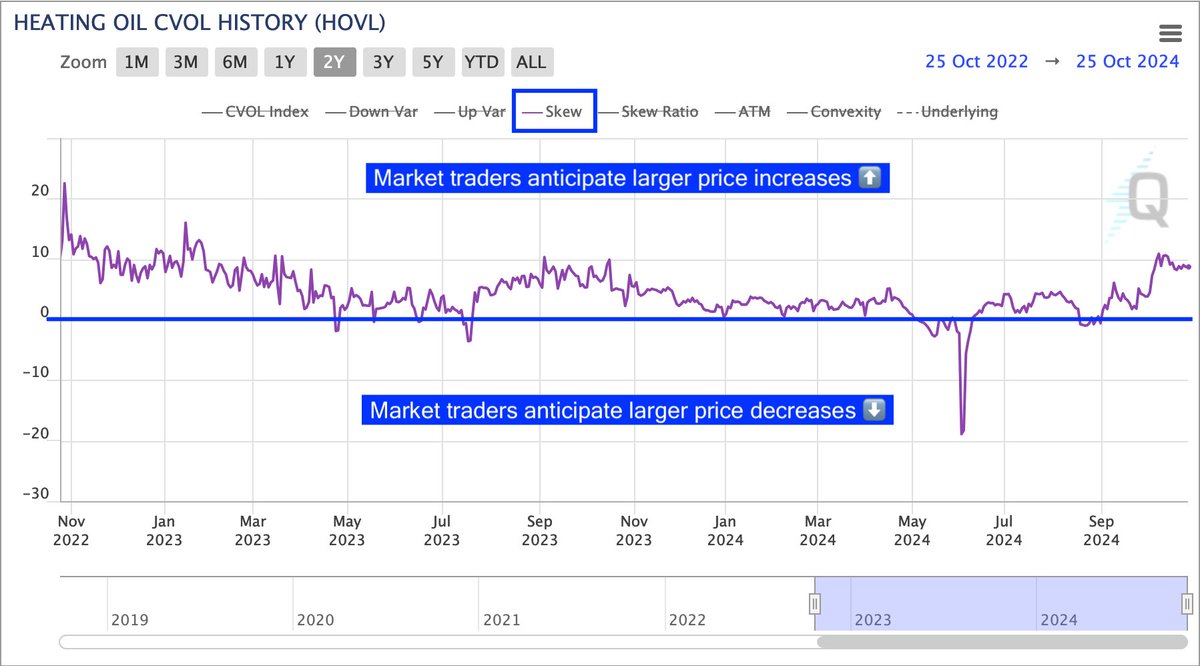Click 2022 in the navigator timeline
The image size is (1200, 666).
tap(687, 620)
